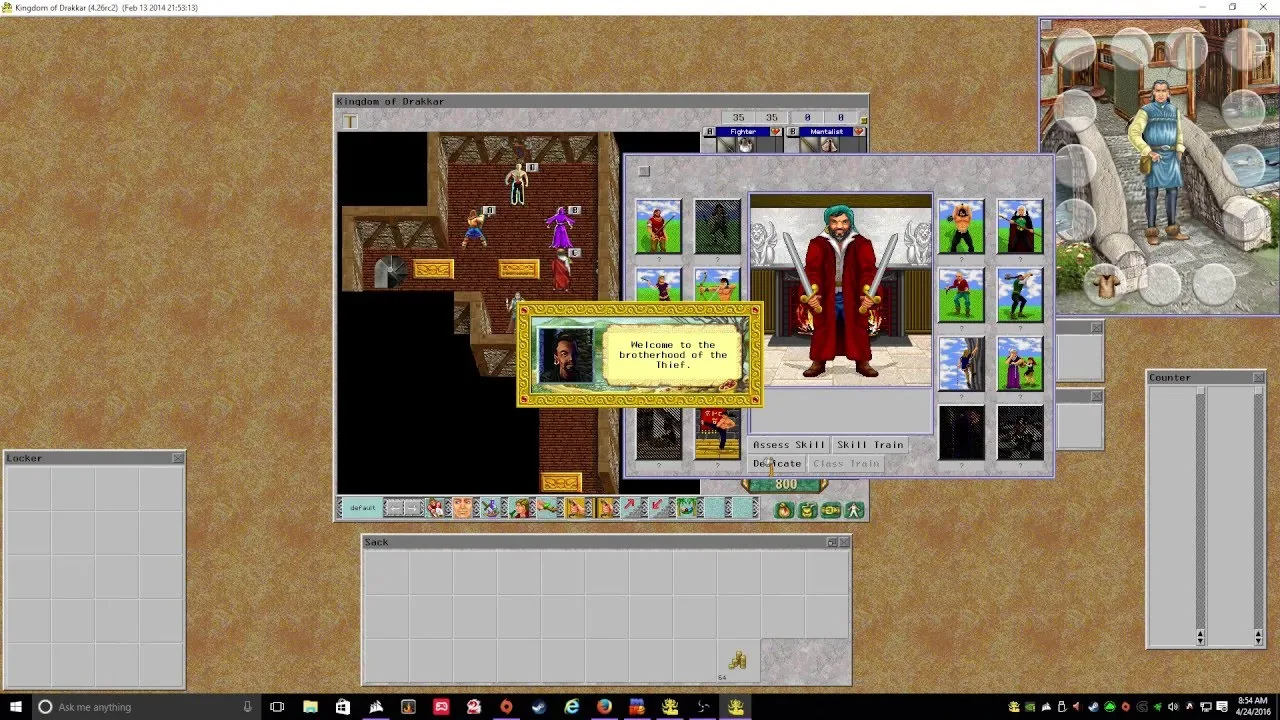Click the T button under Kingdom of Drakkar title
This screenshot has height=720, width=1280.
pyautogui.click(x=349, y=121)
